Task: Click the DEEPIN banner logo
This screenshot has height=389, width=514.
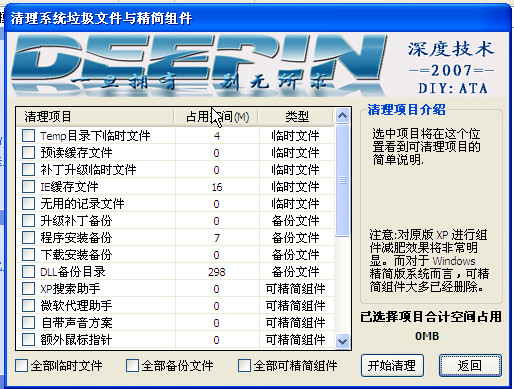Action: pos(200,65)
